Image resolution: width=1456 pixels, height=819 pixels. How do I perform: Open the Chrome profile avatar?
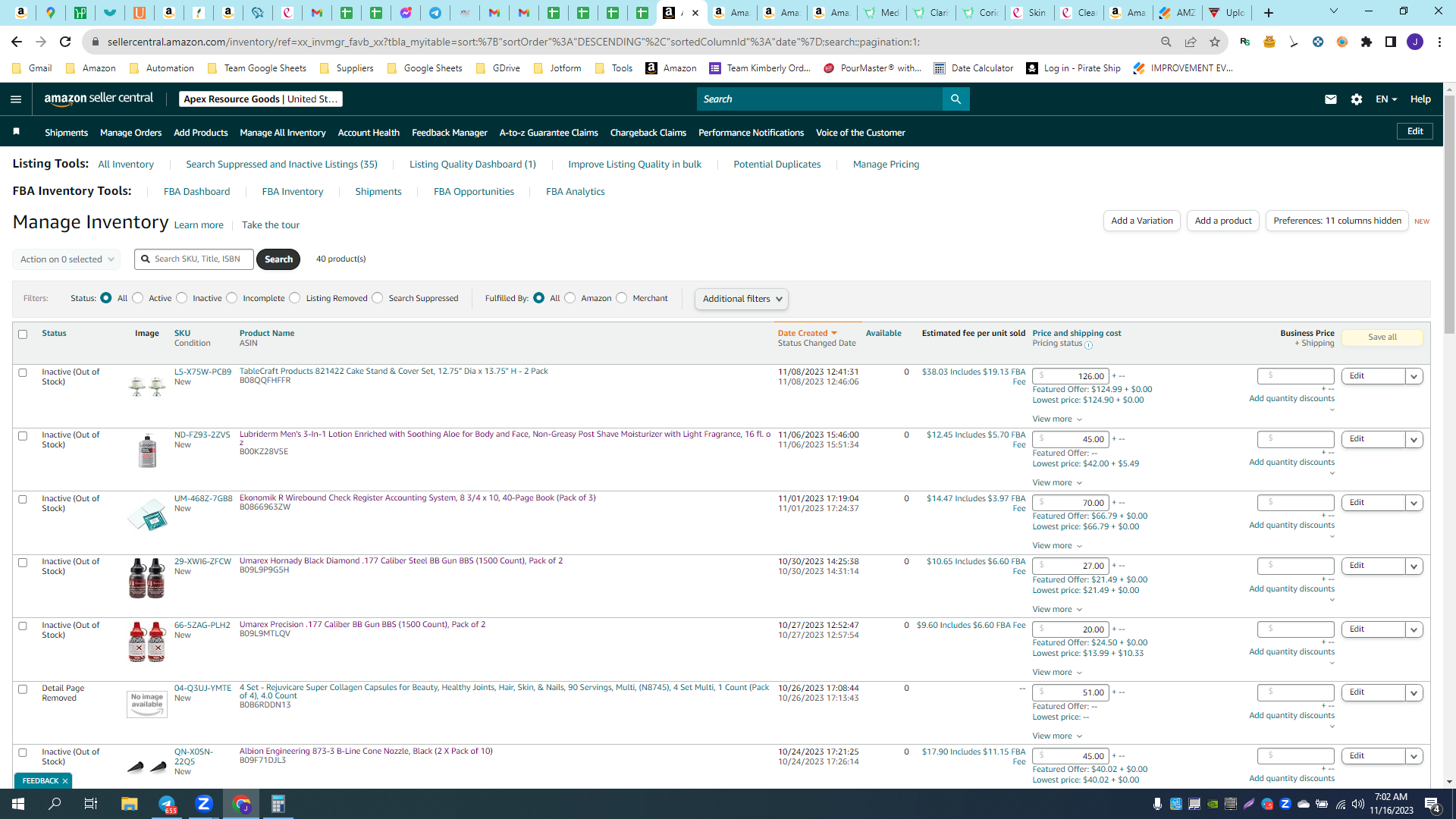point(1415,42)
